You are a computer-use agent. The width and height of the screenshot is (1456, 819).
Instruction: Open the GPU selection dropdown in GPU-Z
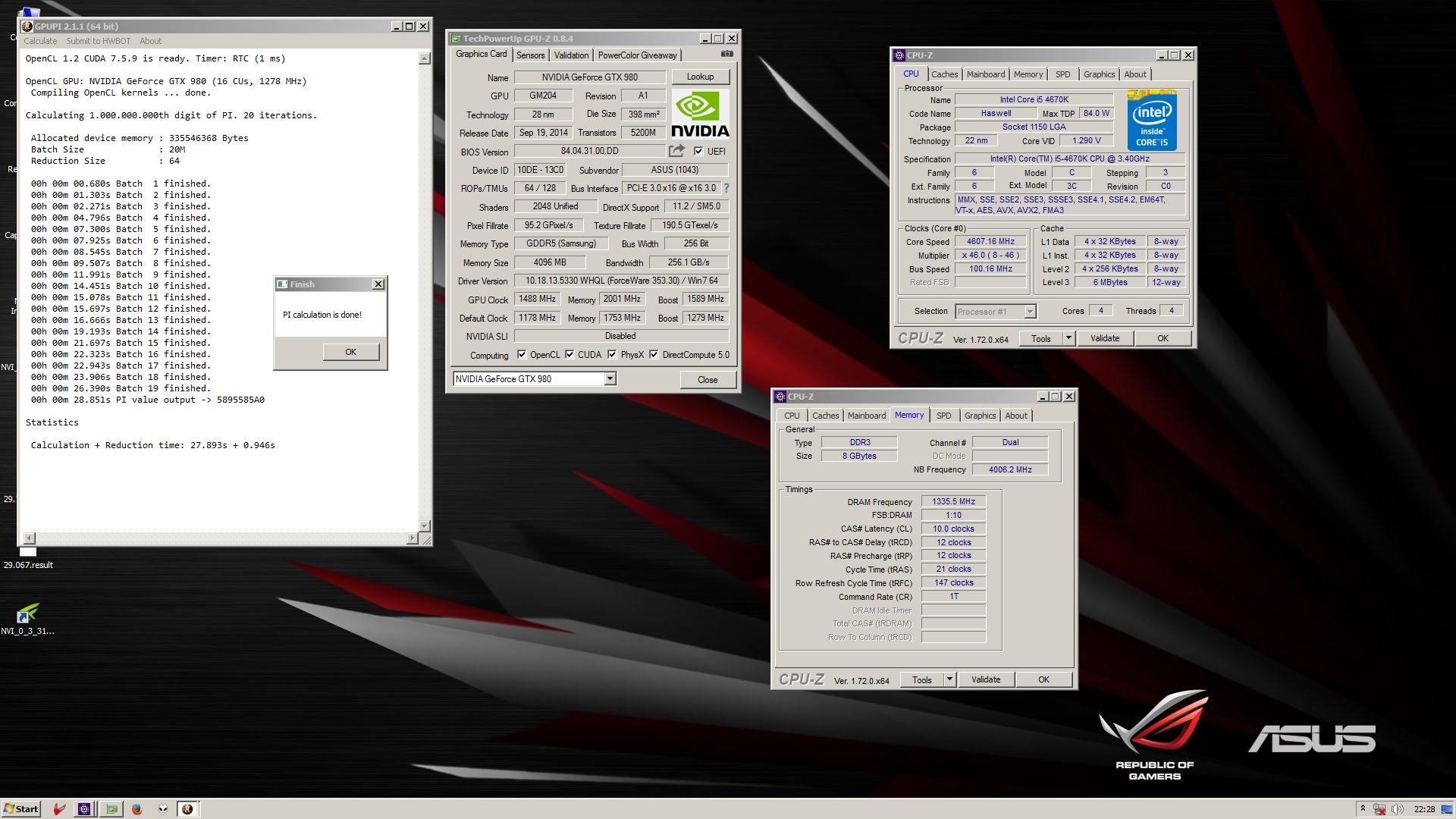(x=610, y=379)
